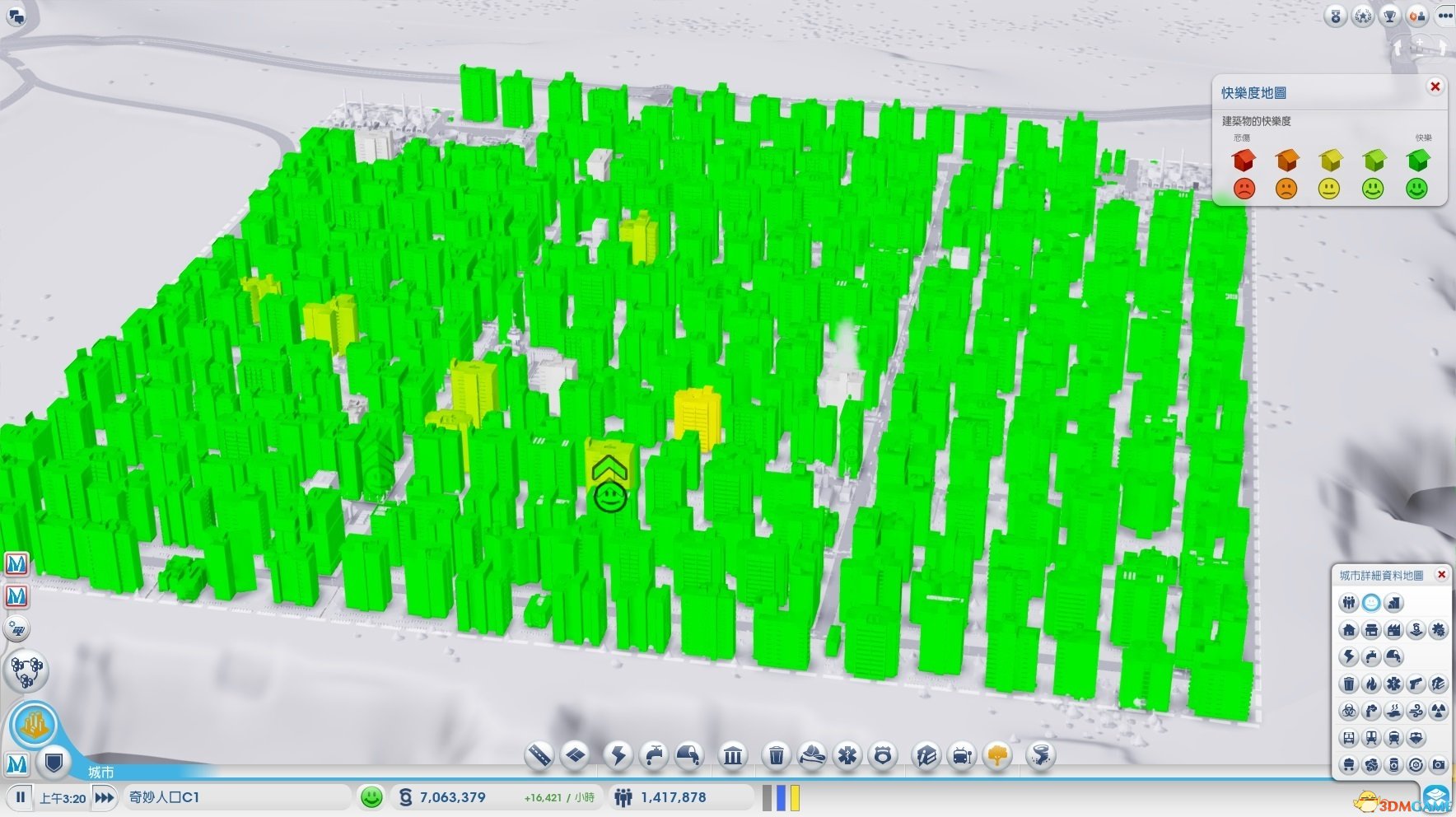Toggle the Bus transit data map

(1348, 737)
